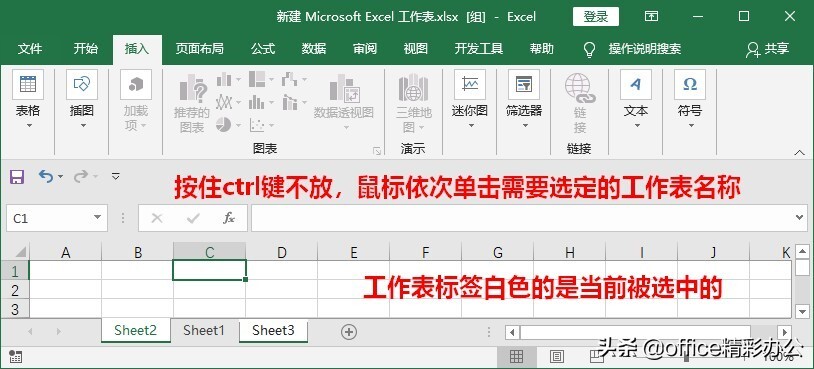The image size is (814, 369).
Task: Open the 表格 (Tables) group
Action: 28,99
